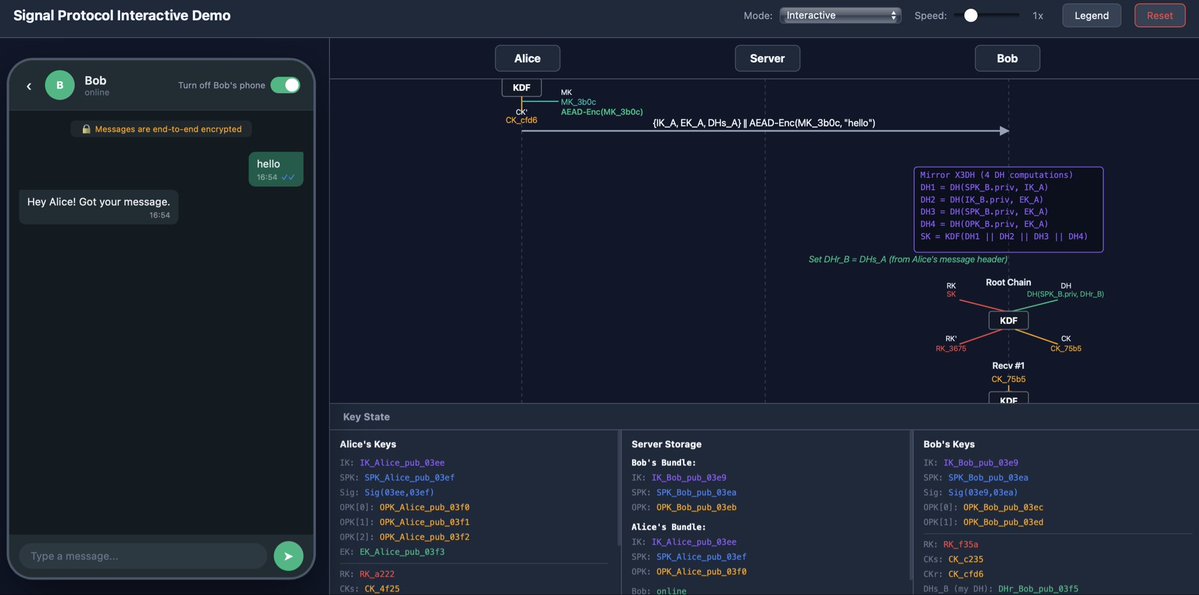Click the green send message button
Viewport: 1199px width, 595px height.
(x=288, y=556)
